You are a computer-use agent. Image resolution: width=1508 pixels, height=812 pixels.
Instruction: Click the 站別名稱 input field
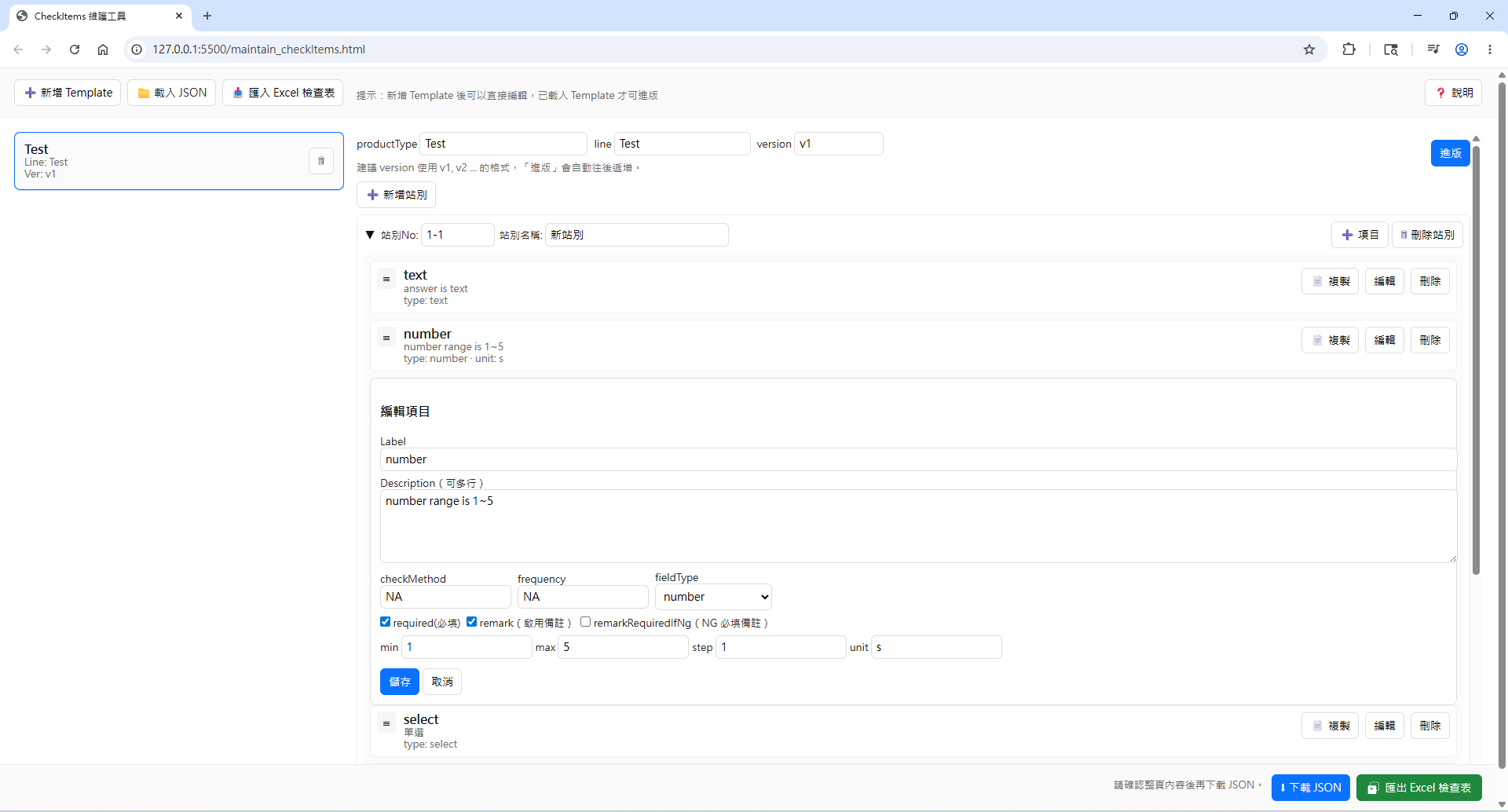pyautogui.click(x=637, y=235)
